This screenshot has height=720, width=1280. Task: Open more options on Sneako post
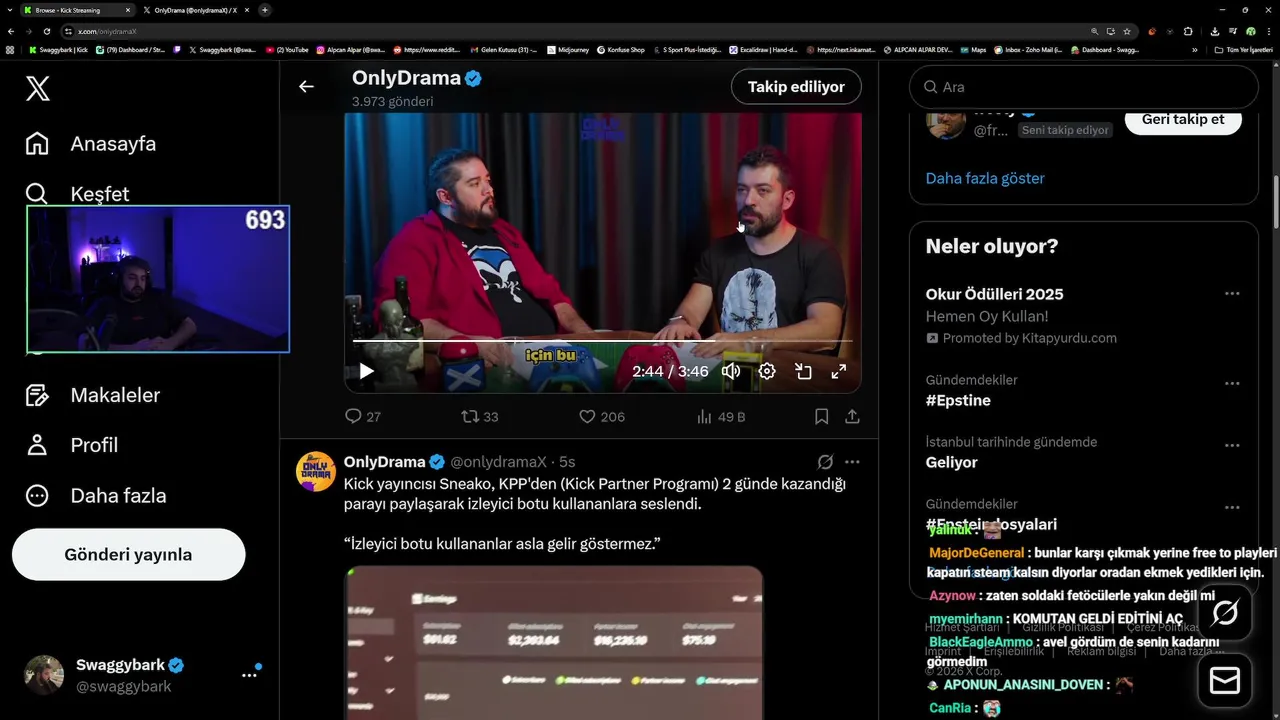[852, 462]
